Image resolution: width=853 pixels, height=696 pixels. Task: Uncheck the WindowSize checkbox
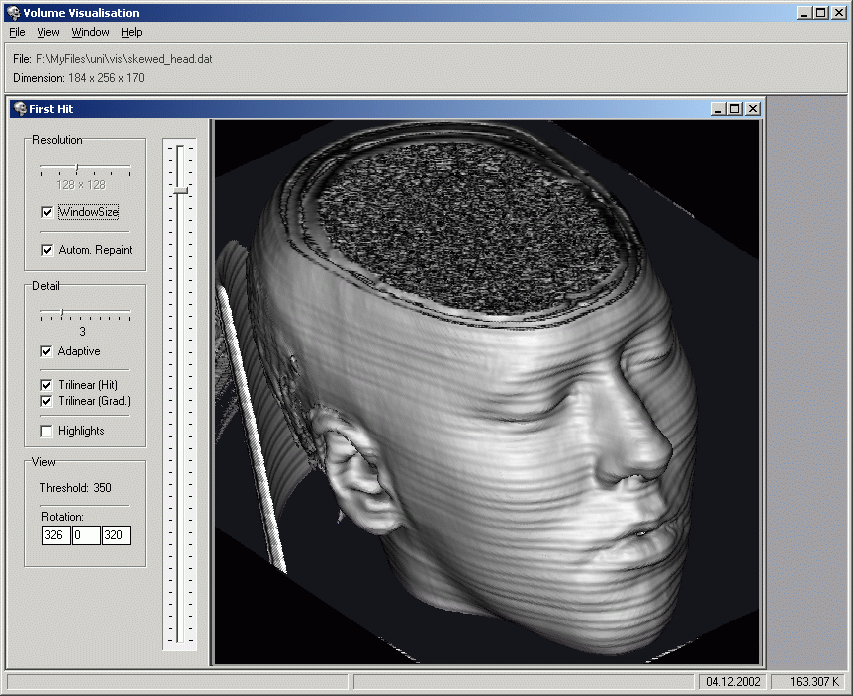click(47, 212)
